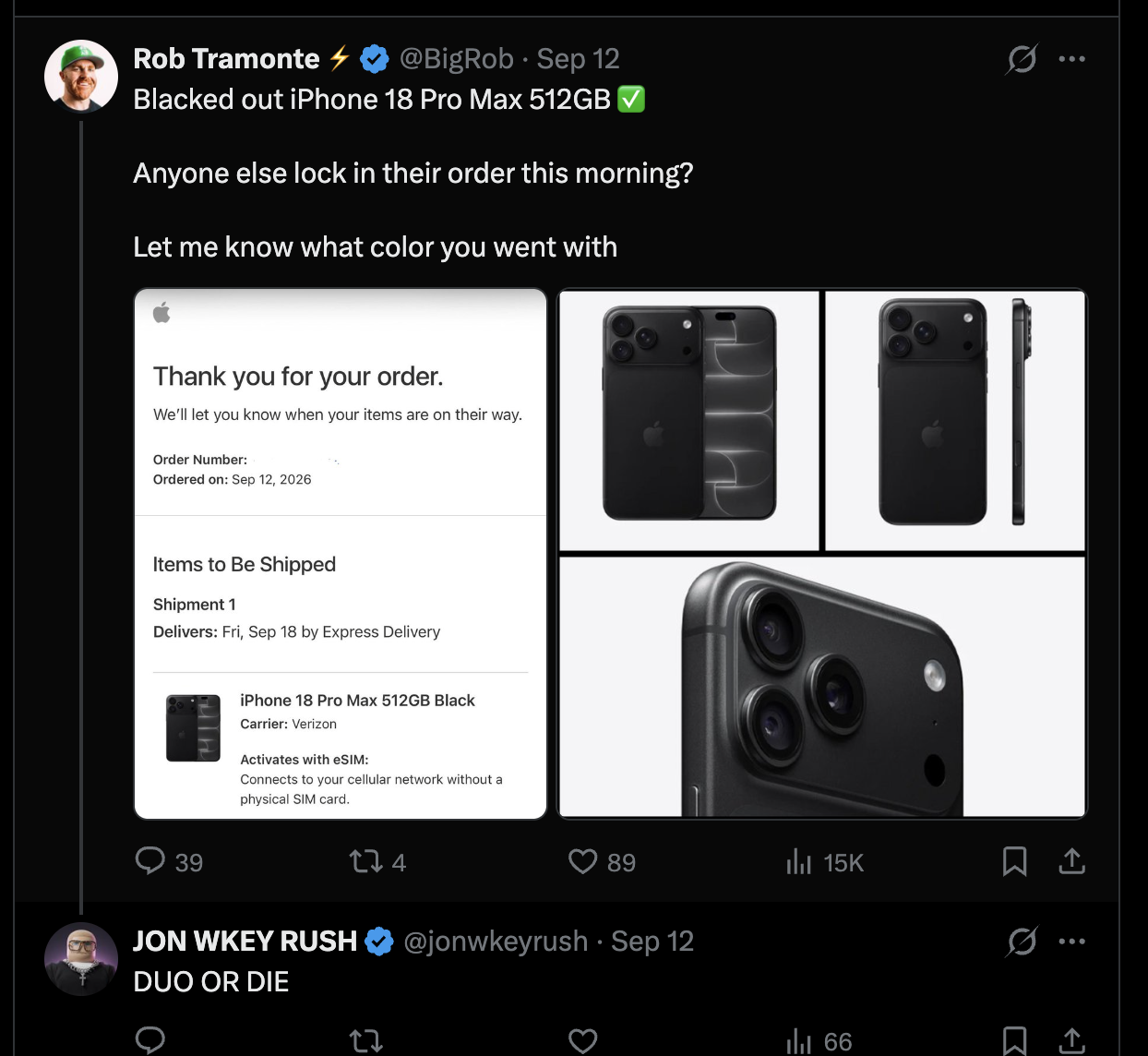Screen dimensions: 1148x1056
Task: Open Grok icon on Rob's post
Action: (x=1022, y=59)
